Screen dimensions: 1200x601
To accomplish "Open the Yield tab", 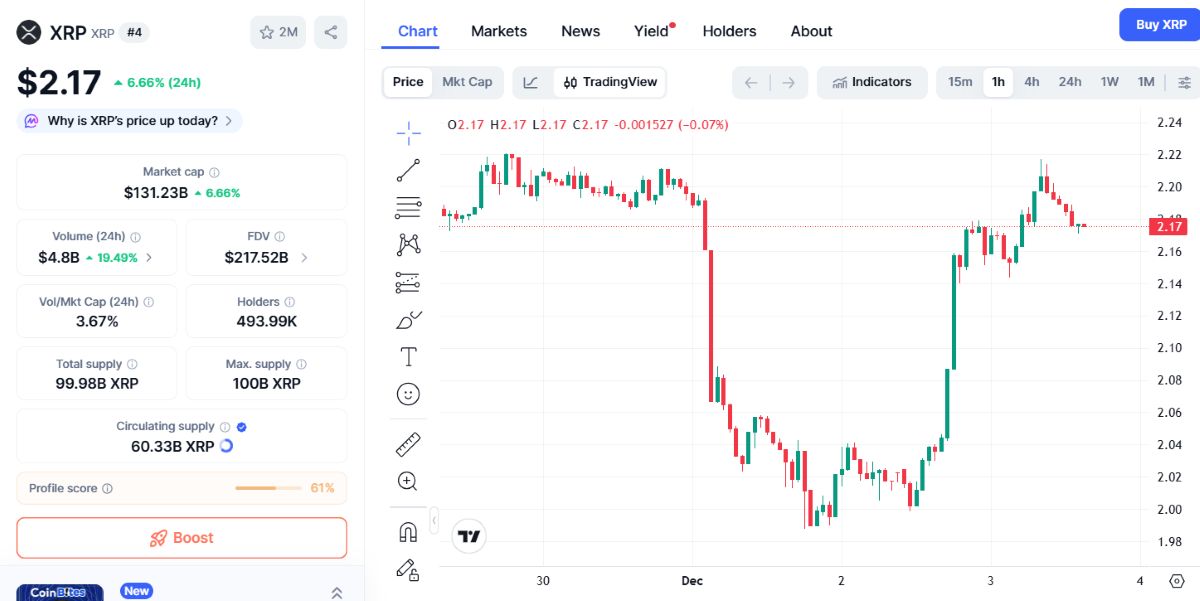I will (651, 31).
